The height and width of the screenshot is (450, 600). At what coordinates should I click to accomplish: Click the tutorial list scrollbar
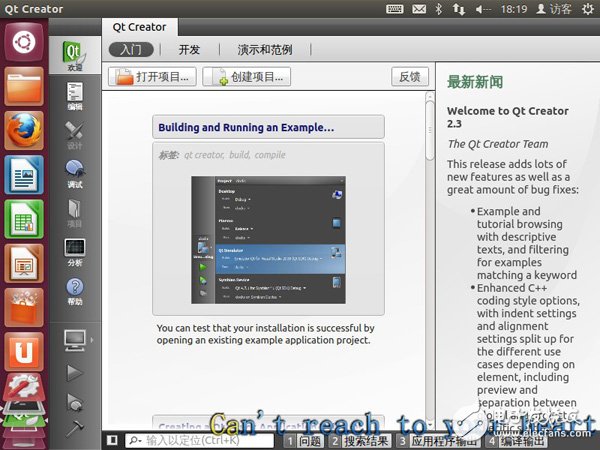[430, 130]
